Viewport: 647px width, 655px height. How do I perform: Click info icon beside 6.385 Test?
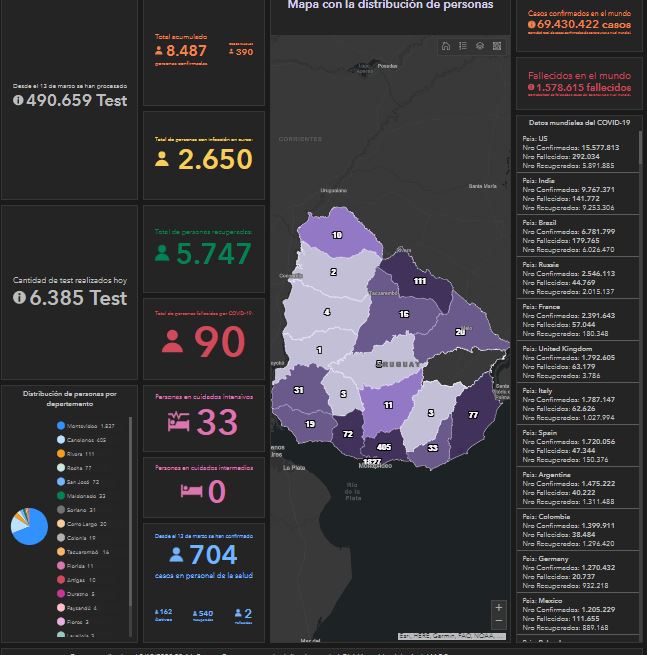point(20,298)
